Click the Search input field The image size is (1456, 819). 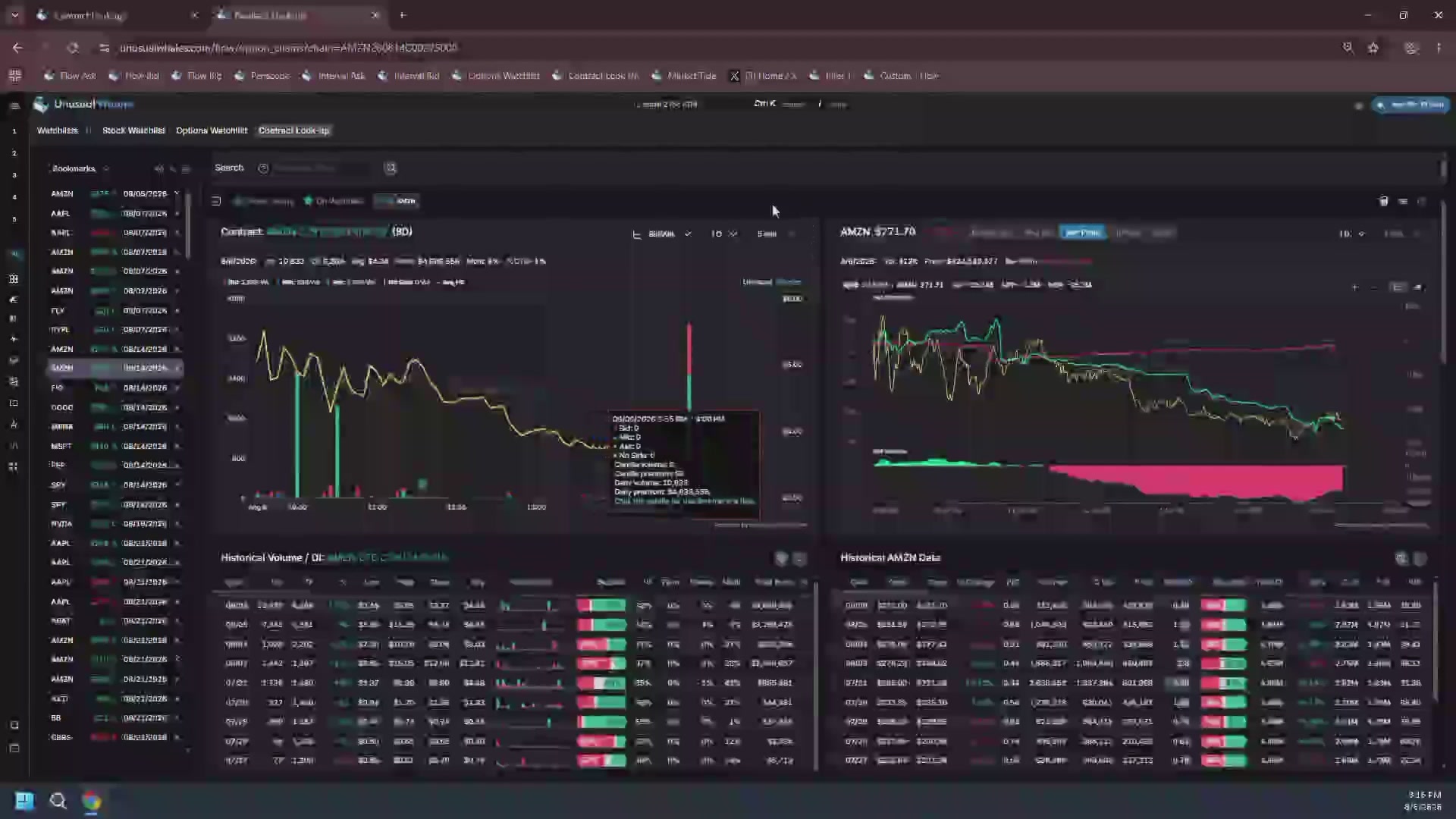[x=322, y=168]
